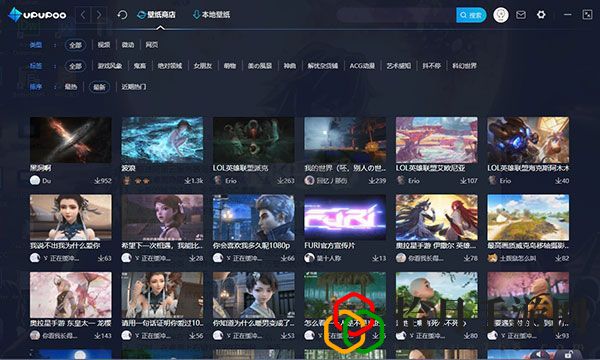This screenshot has width=600, height=360.
Task: Open the beach landscape wallpaper thumbnail
Action: coord(528,217)
